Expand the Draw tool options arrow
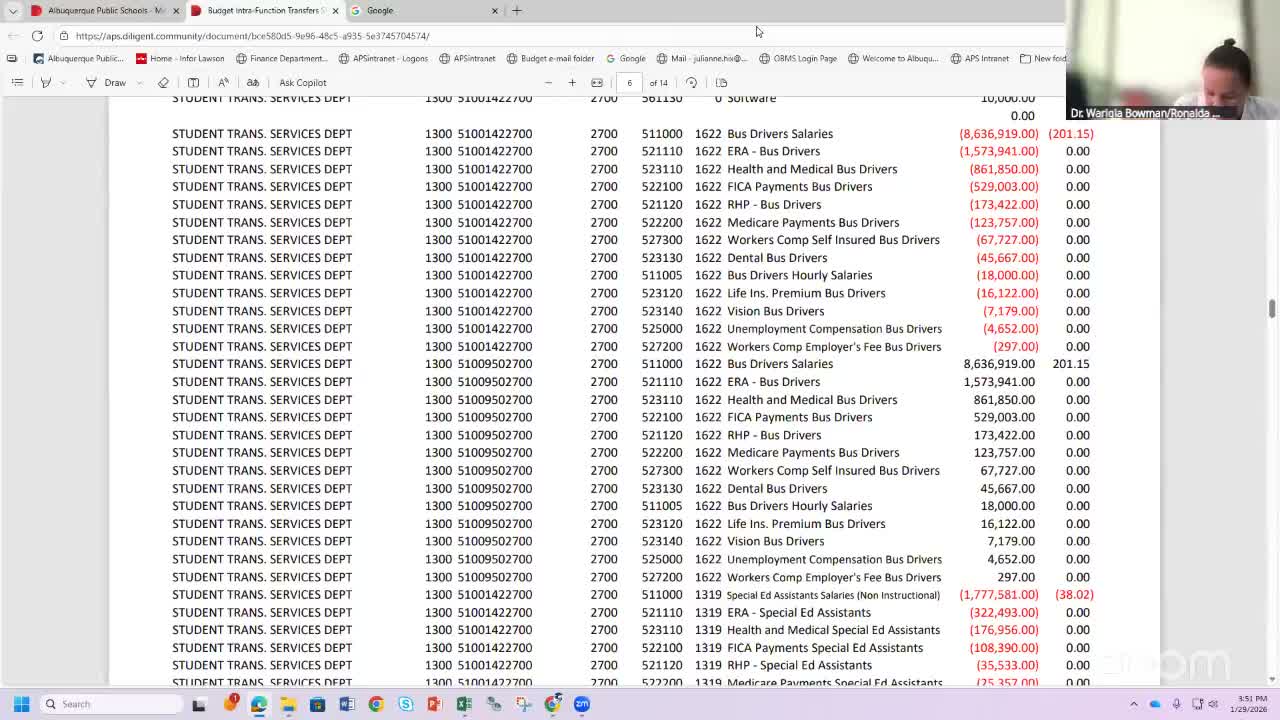The image size is (1280, 720). (139, 82)
